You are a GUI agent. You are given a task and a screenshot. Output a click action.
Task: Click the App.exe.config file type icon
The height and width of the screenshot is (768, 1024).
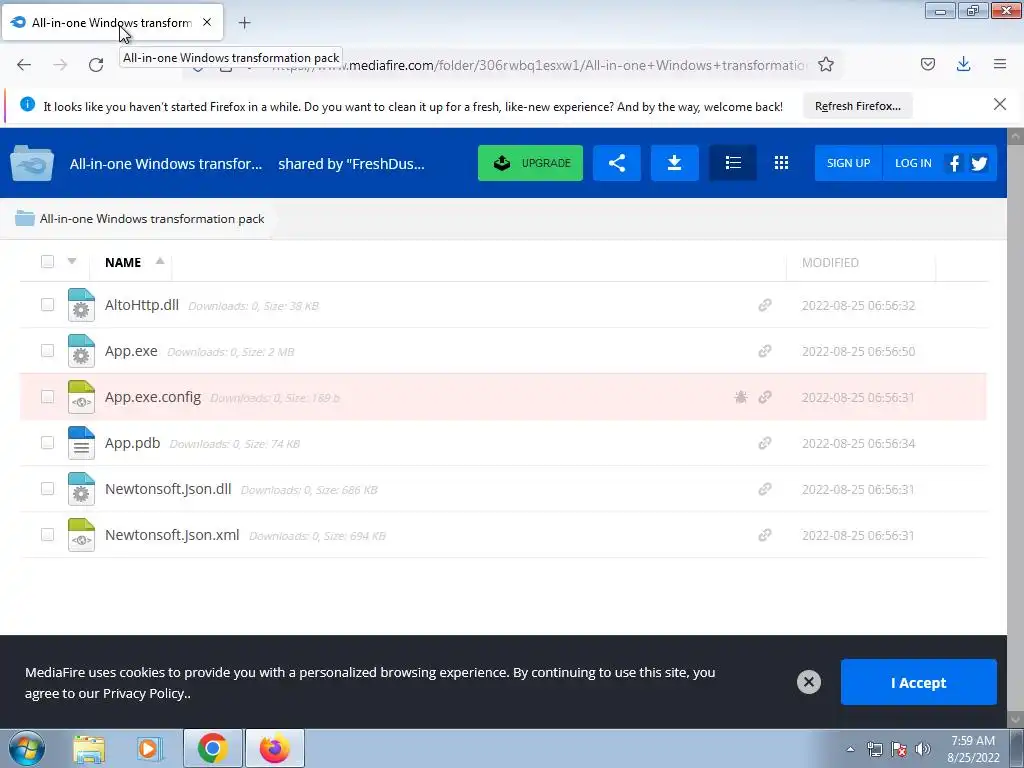[x=81, y=396]
